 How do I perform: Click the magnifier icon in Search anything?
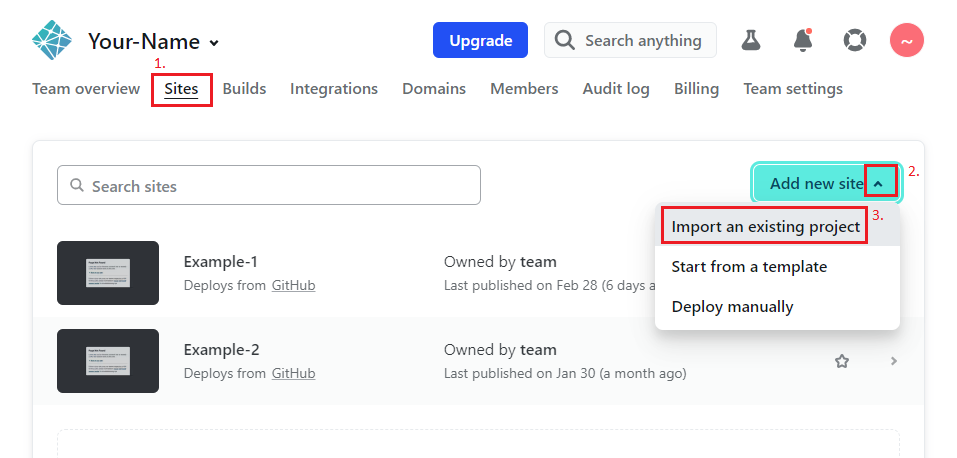click(565, 40)
